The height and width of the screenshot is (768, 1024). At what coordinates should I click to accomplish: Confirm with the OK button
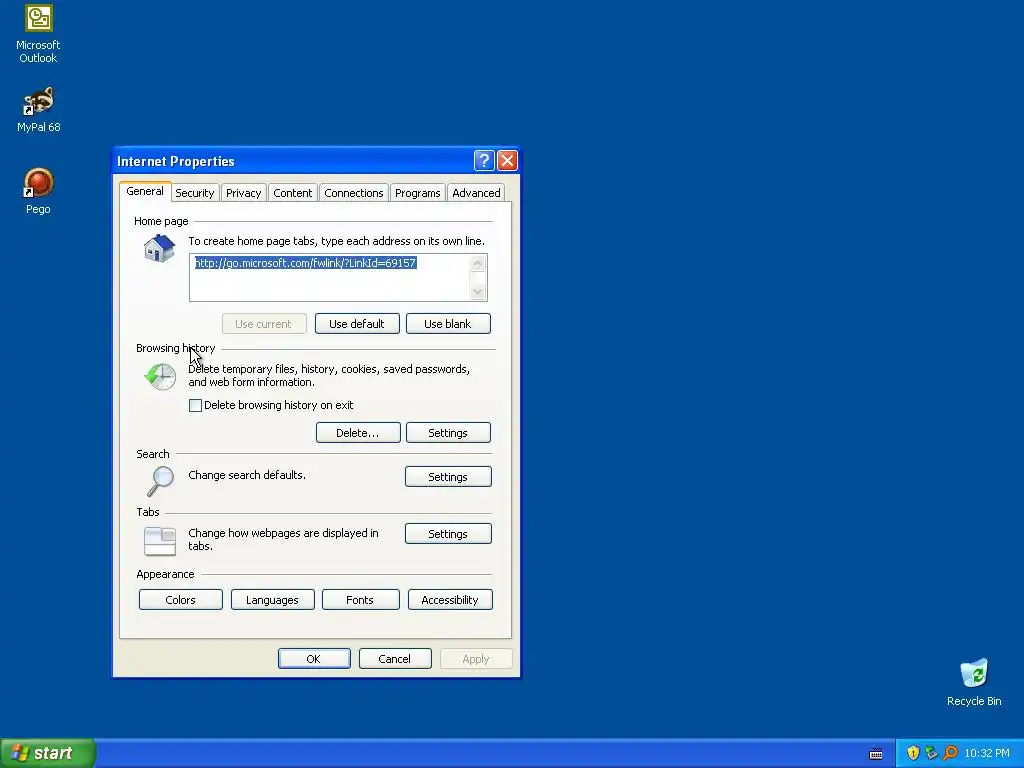pos(313,659)
